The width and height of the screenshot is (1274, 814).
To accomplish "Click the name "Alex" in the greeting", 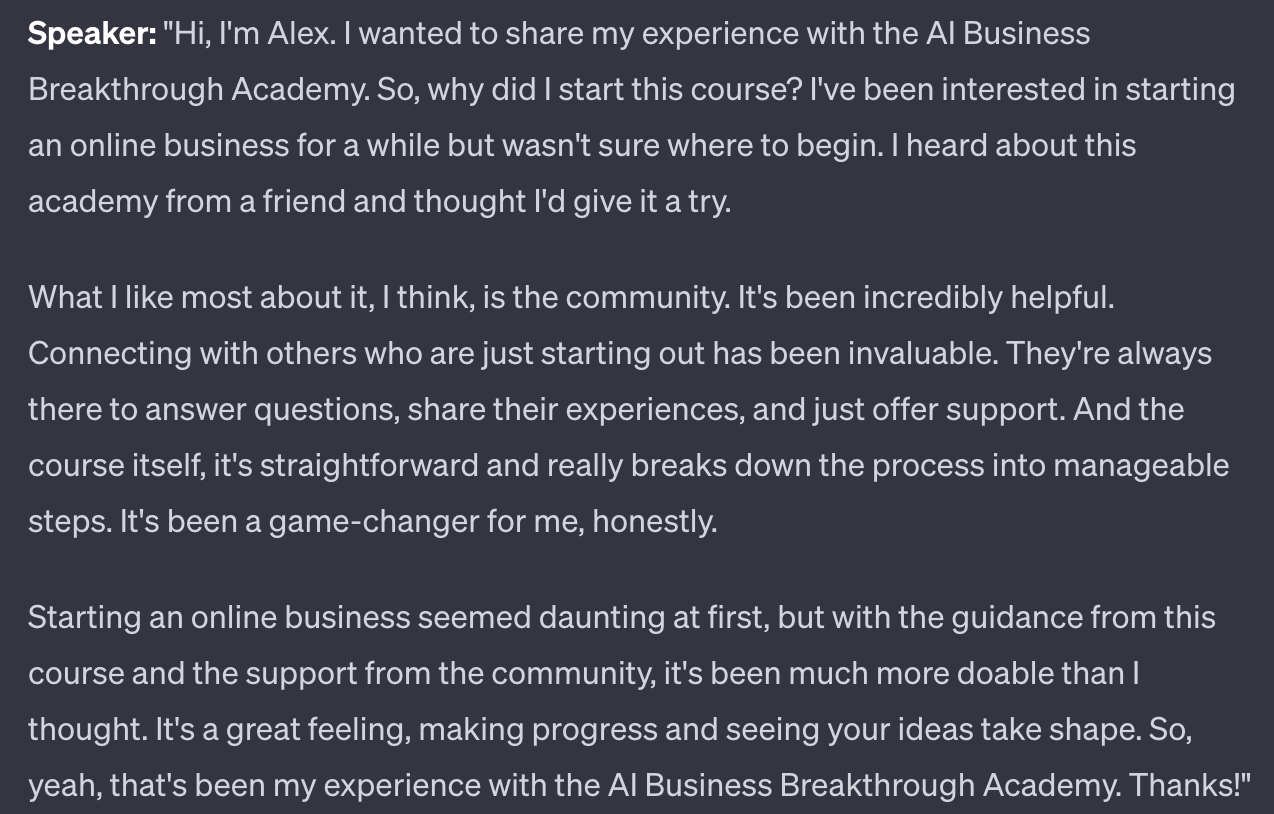I will [x=299, y=34].
